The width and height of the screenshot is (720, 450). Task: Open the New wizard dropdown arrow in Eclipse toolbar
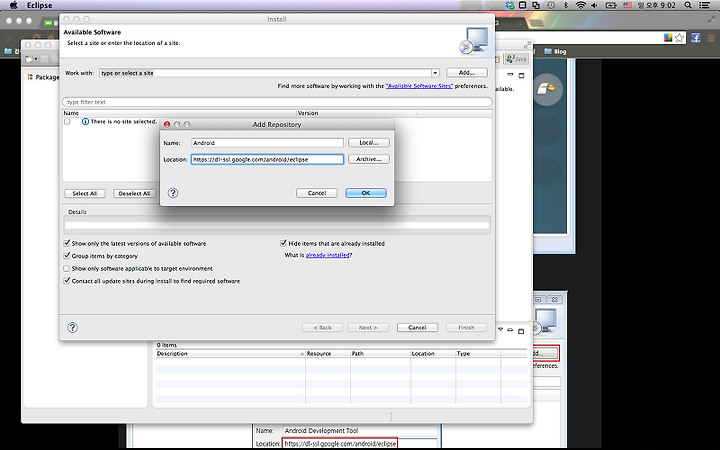[35, 59]
